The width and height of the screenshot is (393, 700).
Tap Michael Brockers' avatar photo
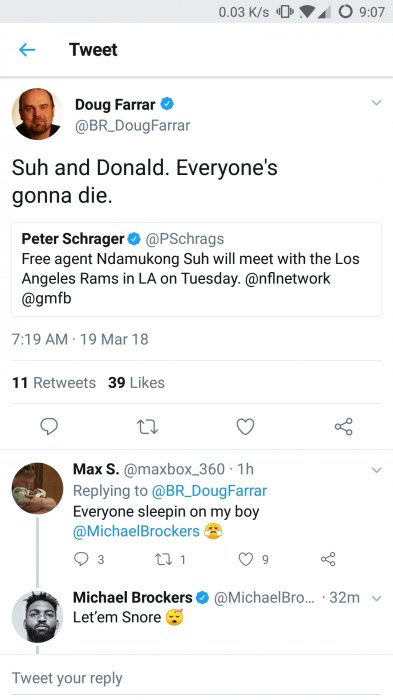pos(38,617)
